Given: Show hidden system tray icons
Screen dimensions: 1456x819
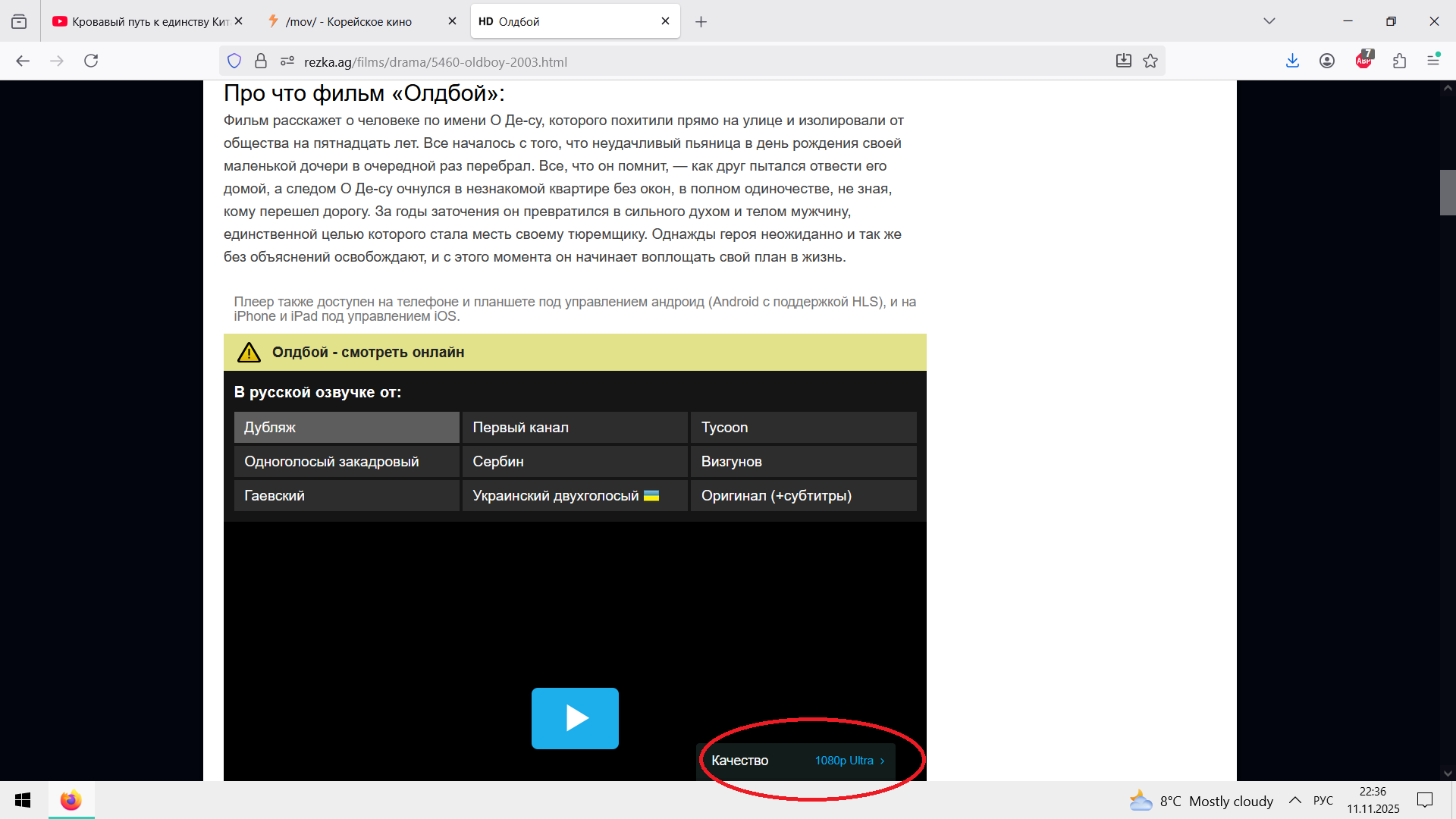Looking at the screenshot, I should pos(1294,800).
